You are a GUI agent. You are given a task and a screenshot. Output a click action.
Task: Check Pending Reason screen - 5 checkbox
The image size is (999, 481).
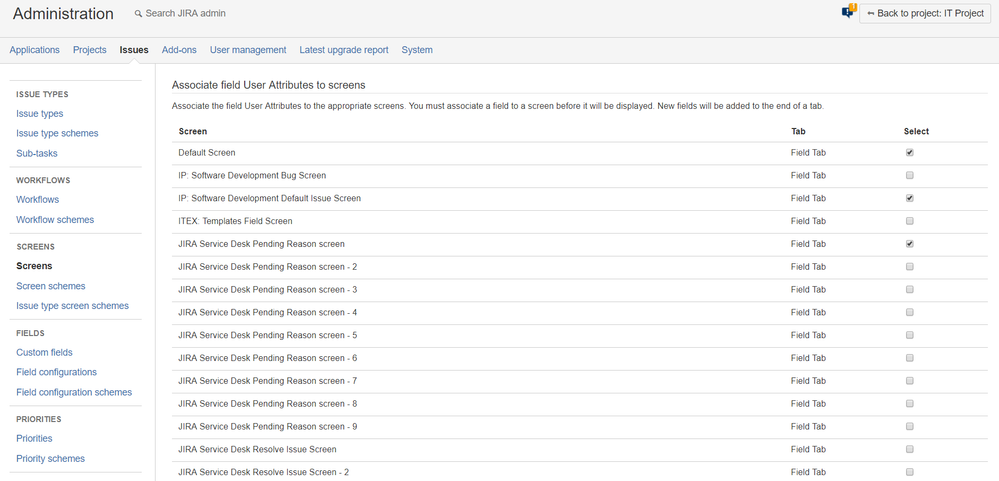pyautogui.click(x=910, y=335)
